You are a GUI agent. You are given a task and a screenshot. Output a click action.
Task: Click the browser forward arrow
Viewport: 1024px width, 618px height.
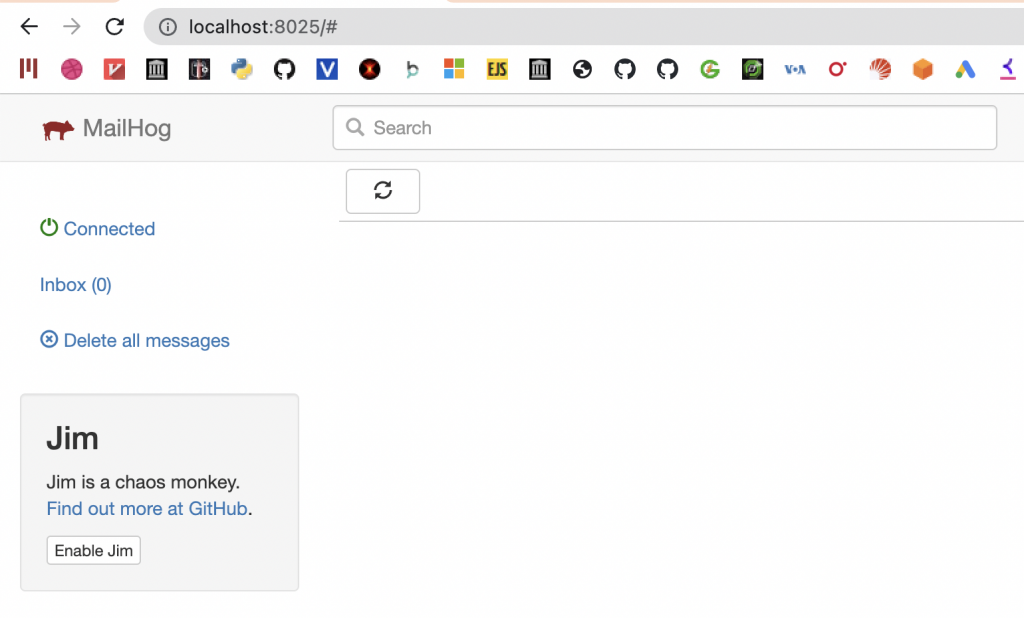[x=72, y=27]
